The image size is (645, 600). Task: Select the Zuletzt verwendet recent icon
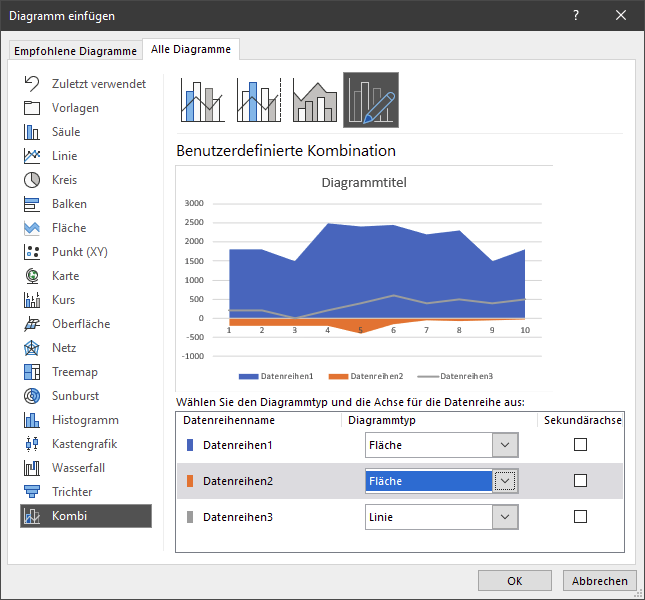[x=32, y=84]
